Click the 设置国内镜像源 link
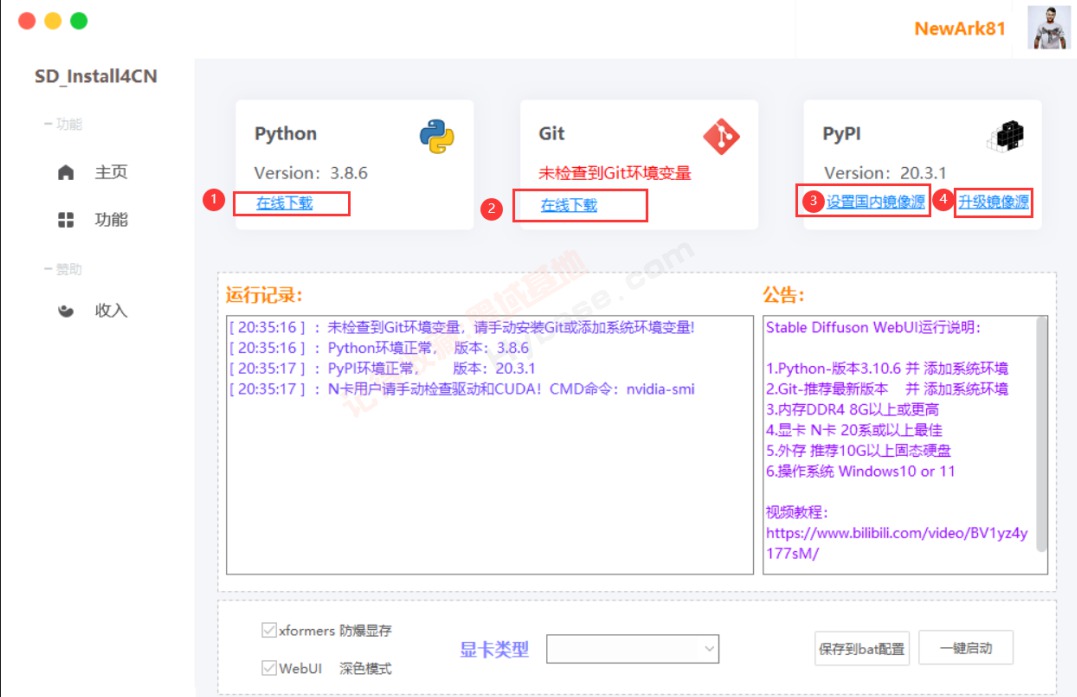 coord(875,202)
